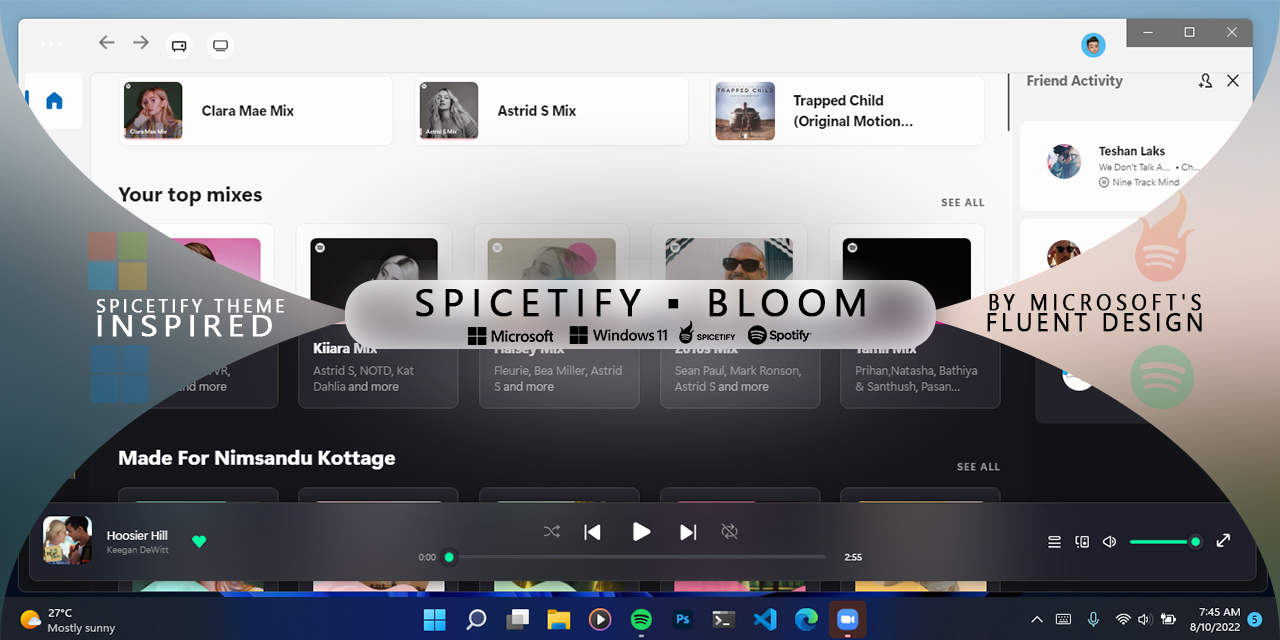The width and height of the screenshot is (1280, 640).
Task: Open the Astrid S Mix card
Action: click(x=552, y=111)
